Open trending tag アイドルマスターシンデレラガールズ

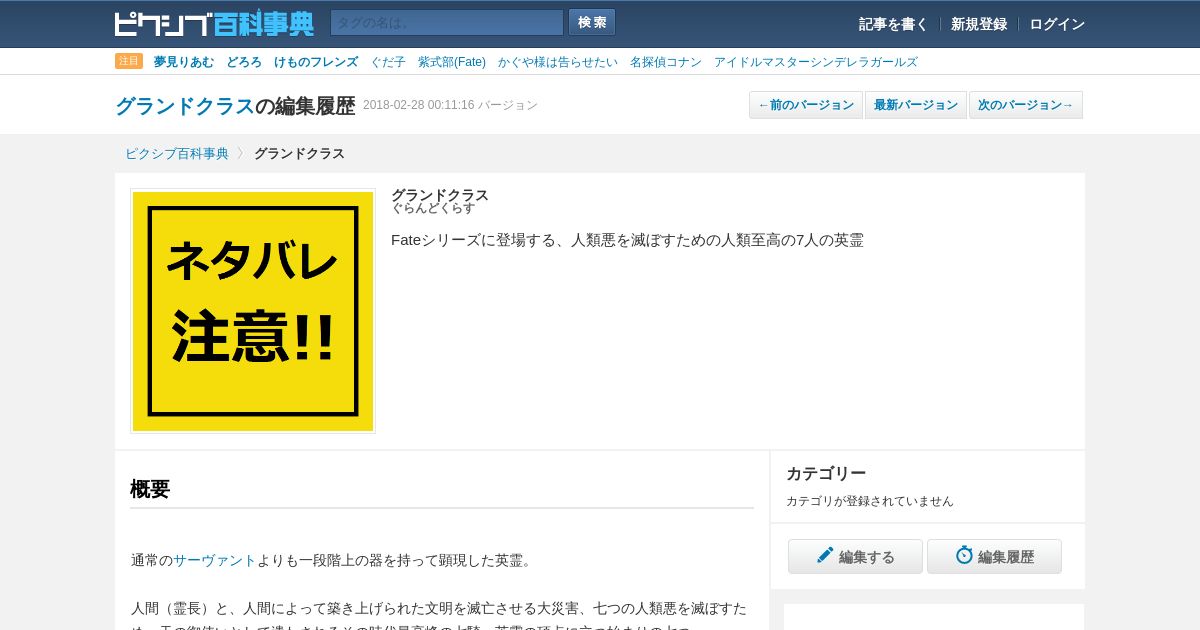coord(816,62)
